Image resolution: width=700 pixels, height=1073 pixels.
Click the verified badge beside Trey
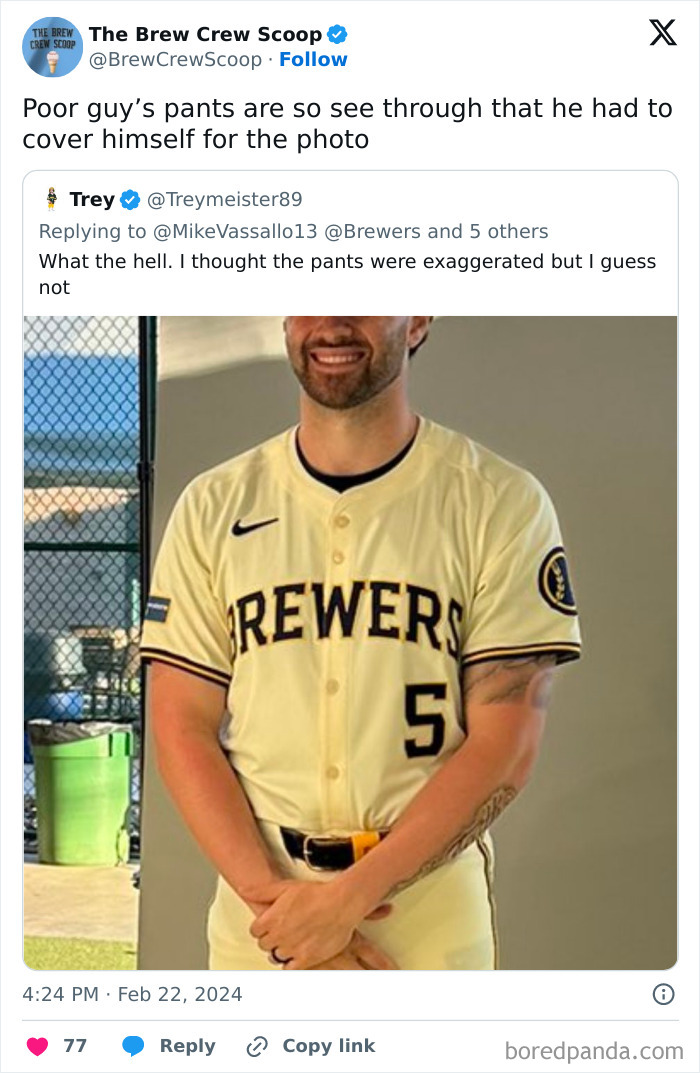click(x=128, y=198)
